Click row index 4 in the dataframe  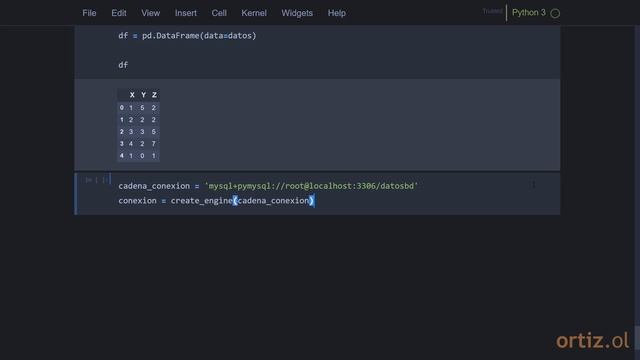tap(122, 156)
